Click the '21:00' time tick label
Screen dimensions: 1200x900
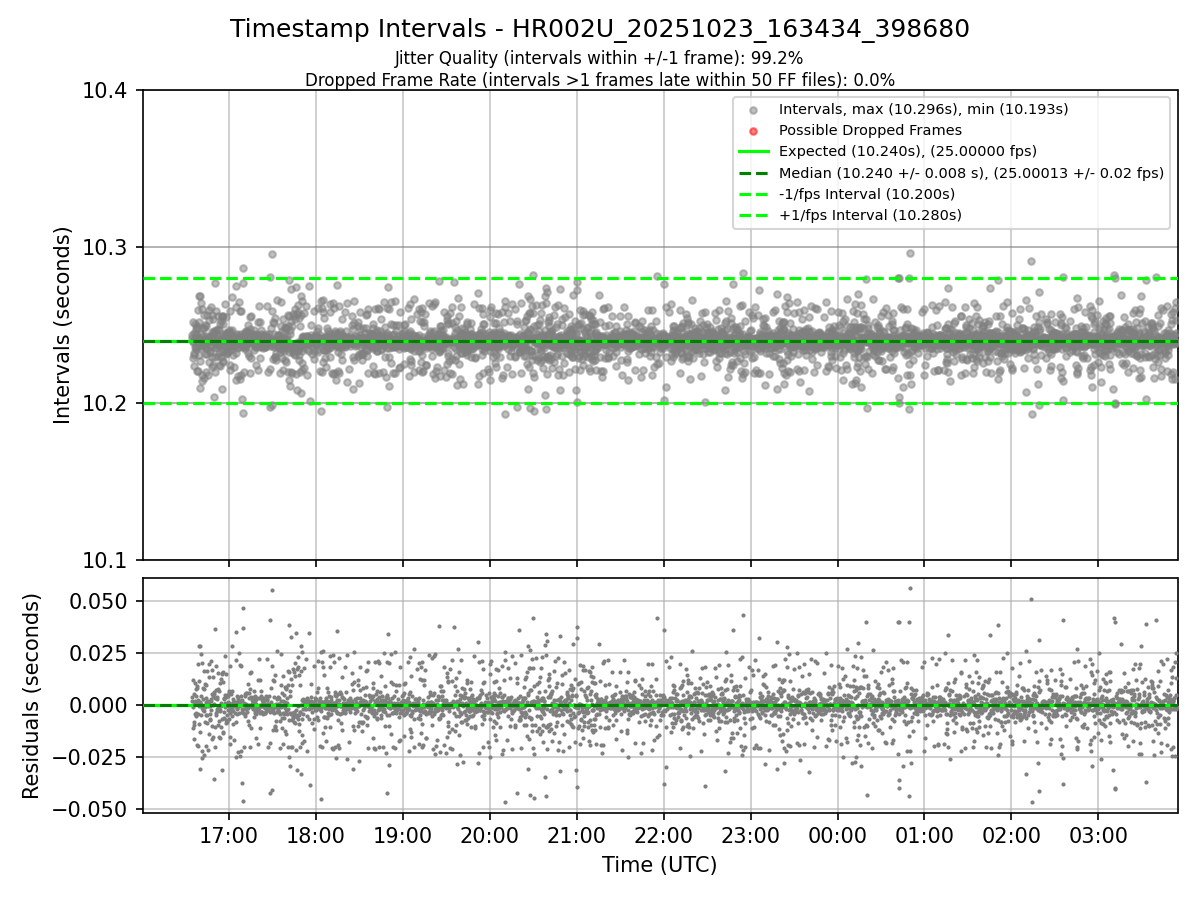tap(576, 834)
